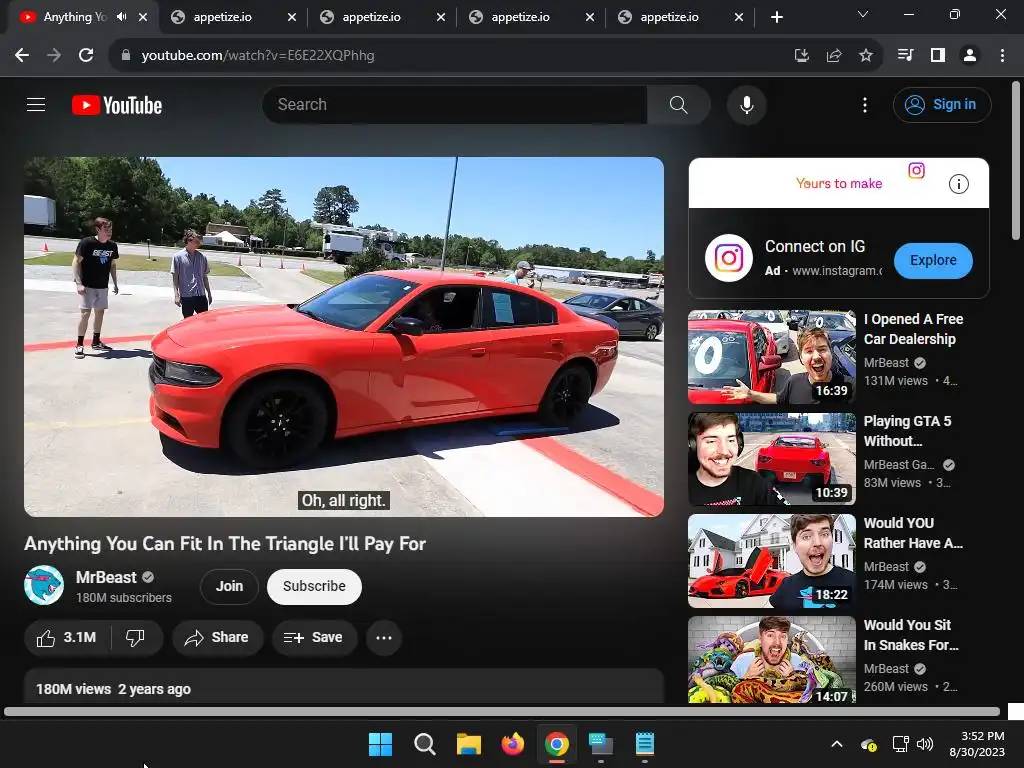Image resolution: width=1024 pixels, height=768 pixels.
Task: Toggle Chrome side panel
Action: (937, 56)
